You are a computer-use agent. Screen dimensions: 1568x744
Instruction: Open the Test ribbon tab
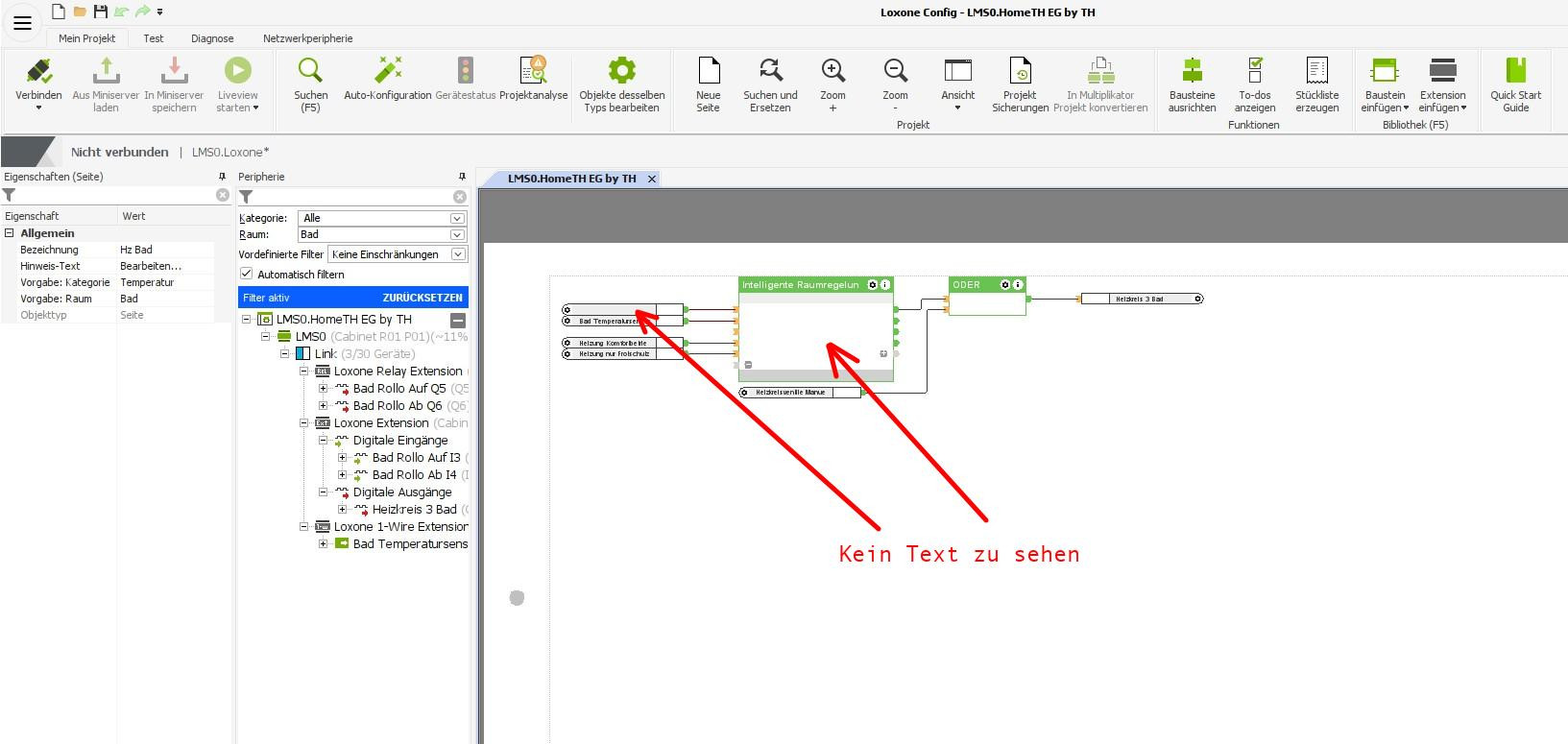[154, 38]
